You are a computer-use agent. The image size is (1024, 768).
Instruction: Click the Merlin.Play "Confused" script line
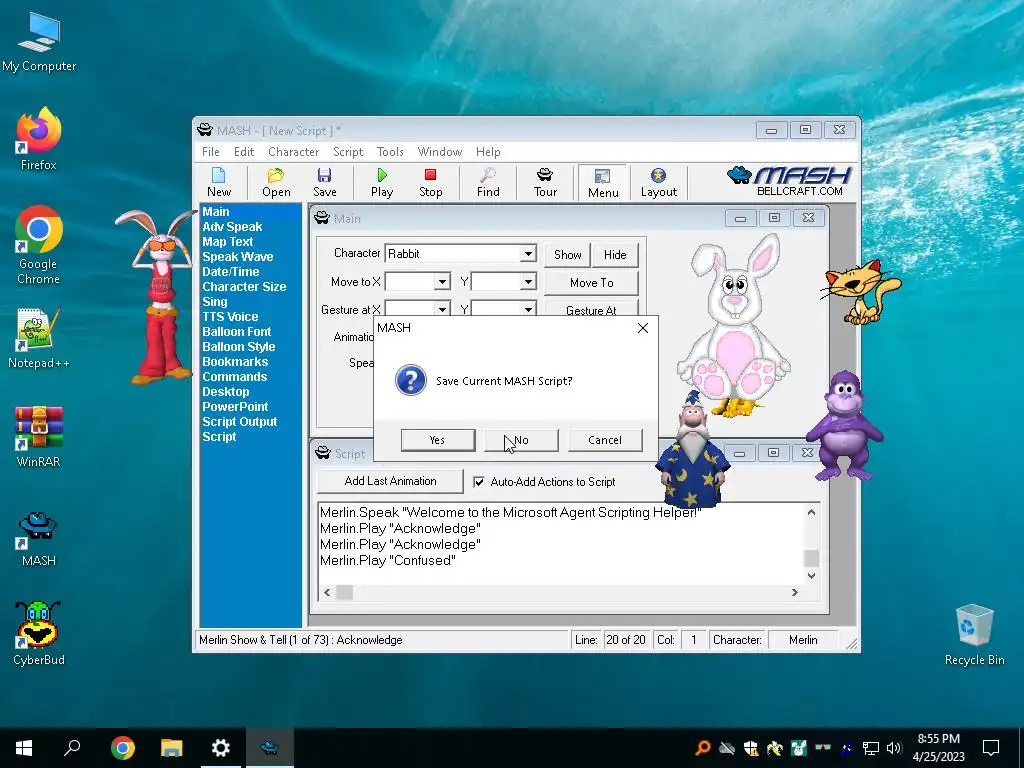[x=388, y=560]
